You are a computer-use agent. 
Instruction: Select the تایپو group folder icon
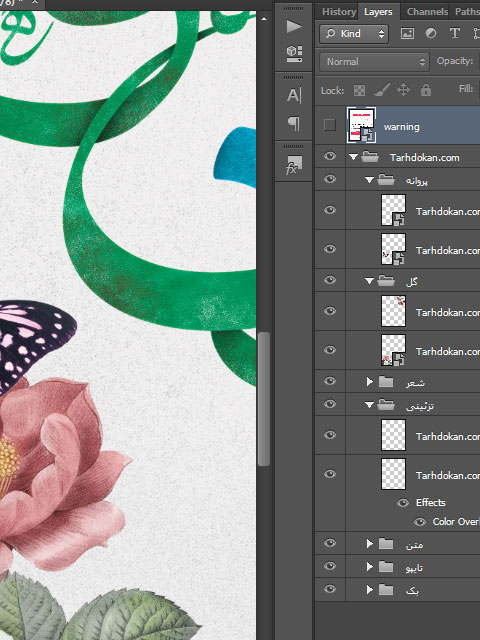tap(386, 567)
